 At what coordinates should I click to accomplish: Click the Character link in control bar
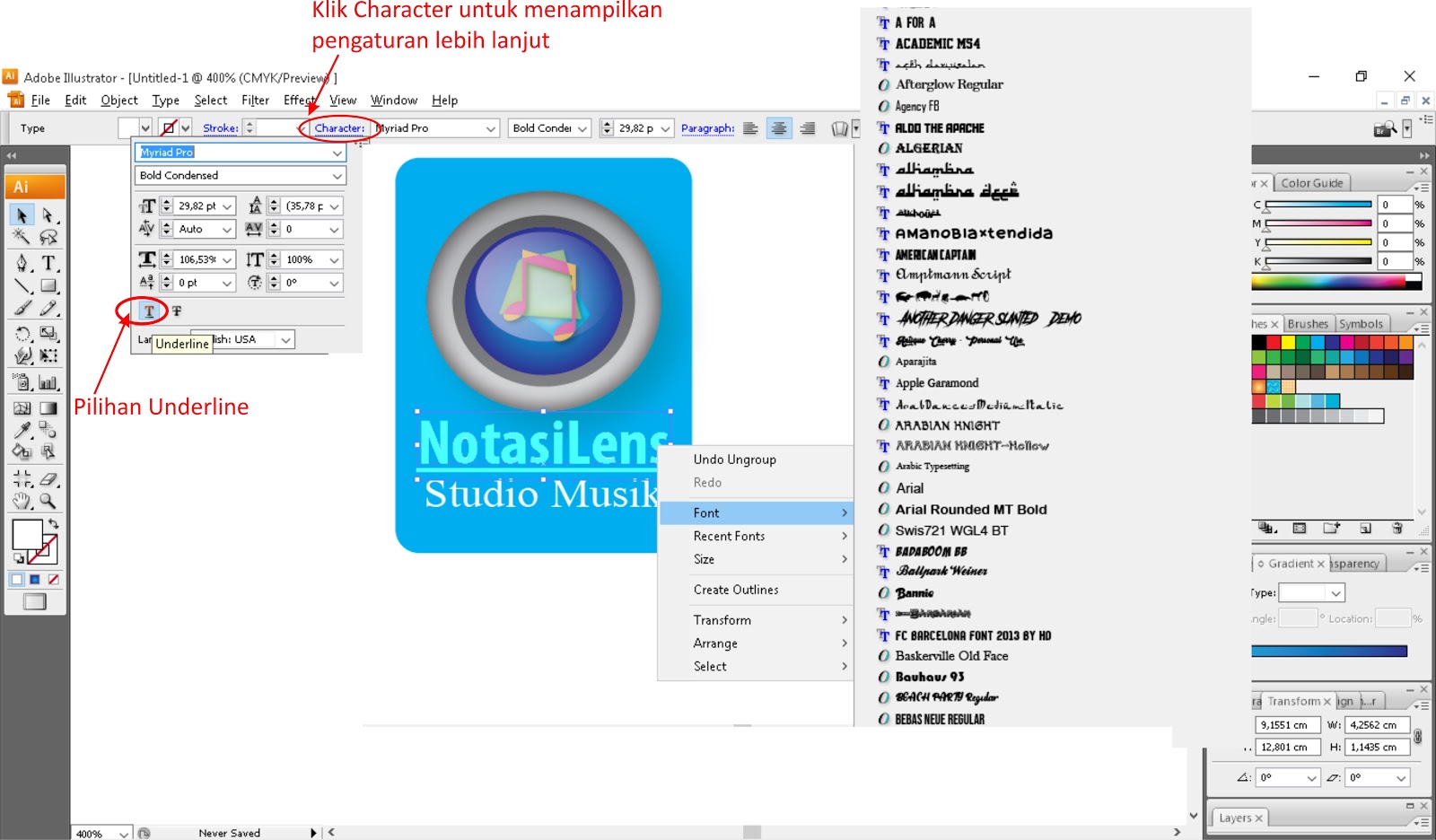tap(339, 128)
